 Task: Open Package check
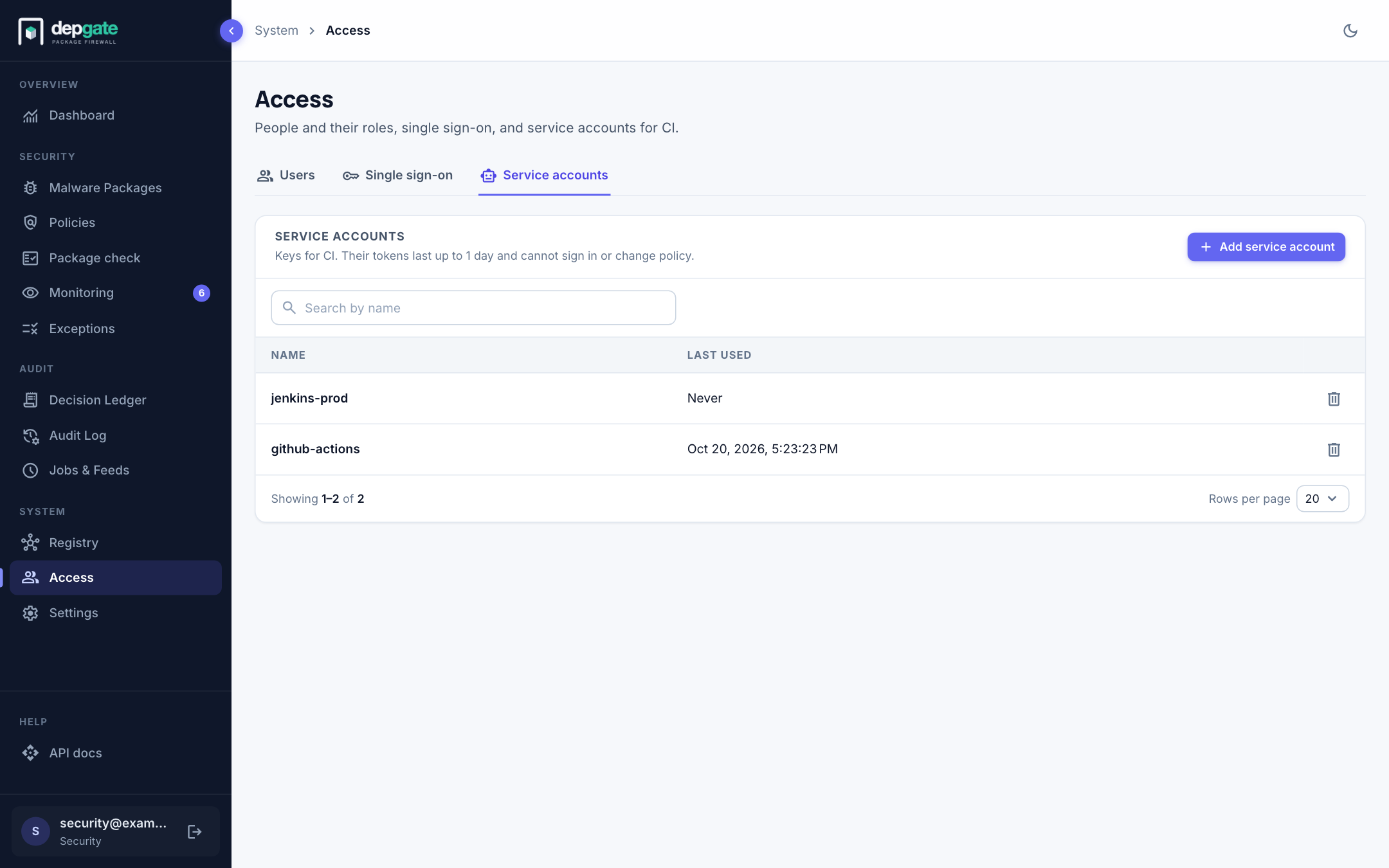pyautogui.click(x=116, y=258)
